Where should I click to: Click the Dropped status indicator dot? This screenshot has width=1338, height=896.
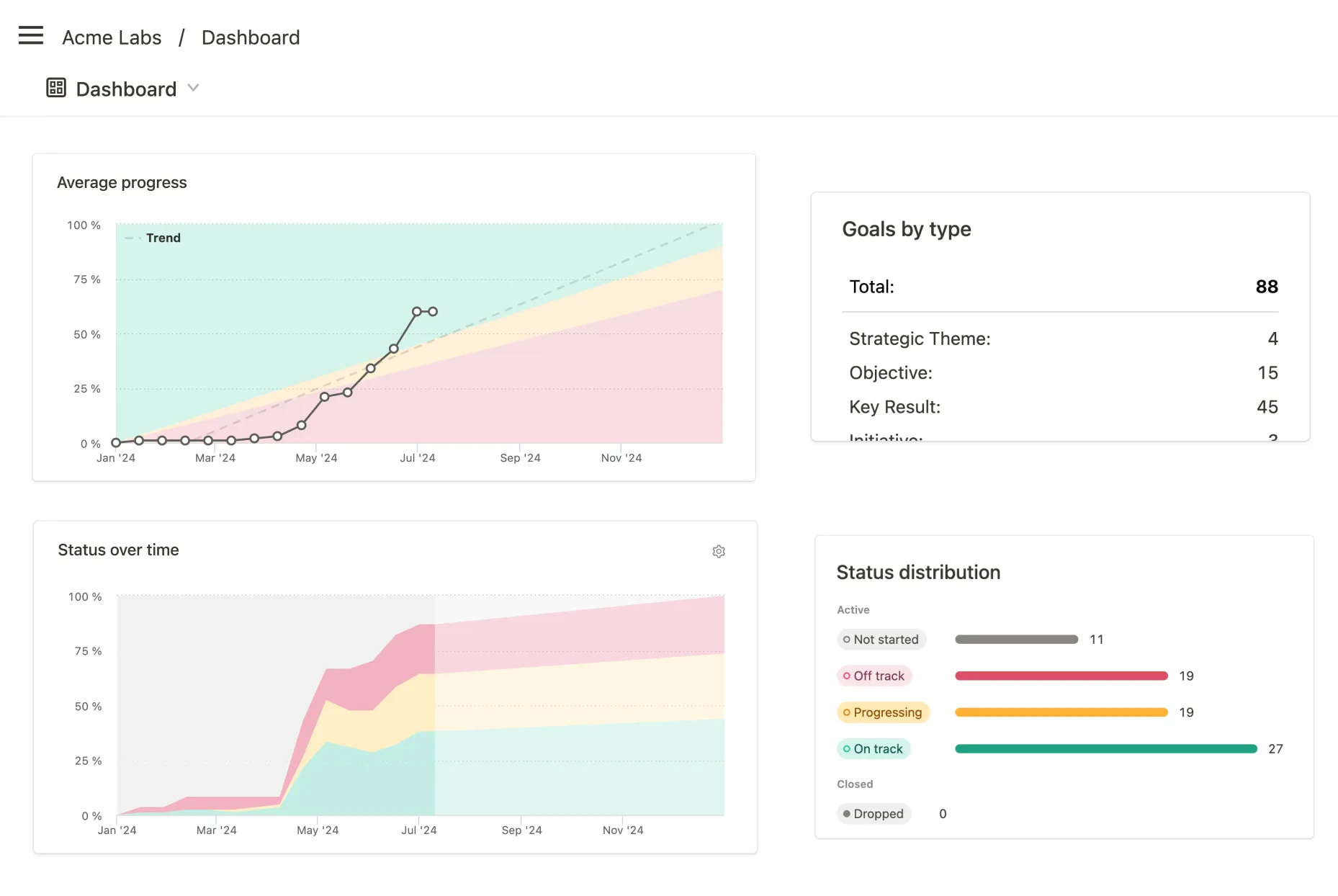pos(846,814)
